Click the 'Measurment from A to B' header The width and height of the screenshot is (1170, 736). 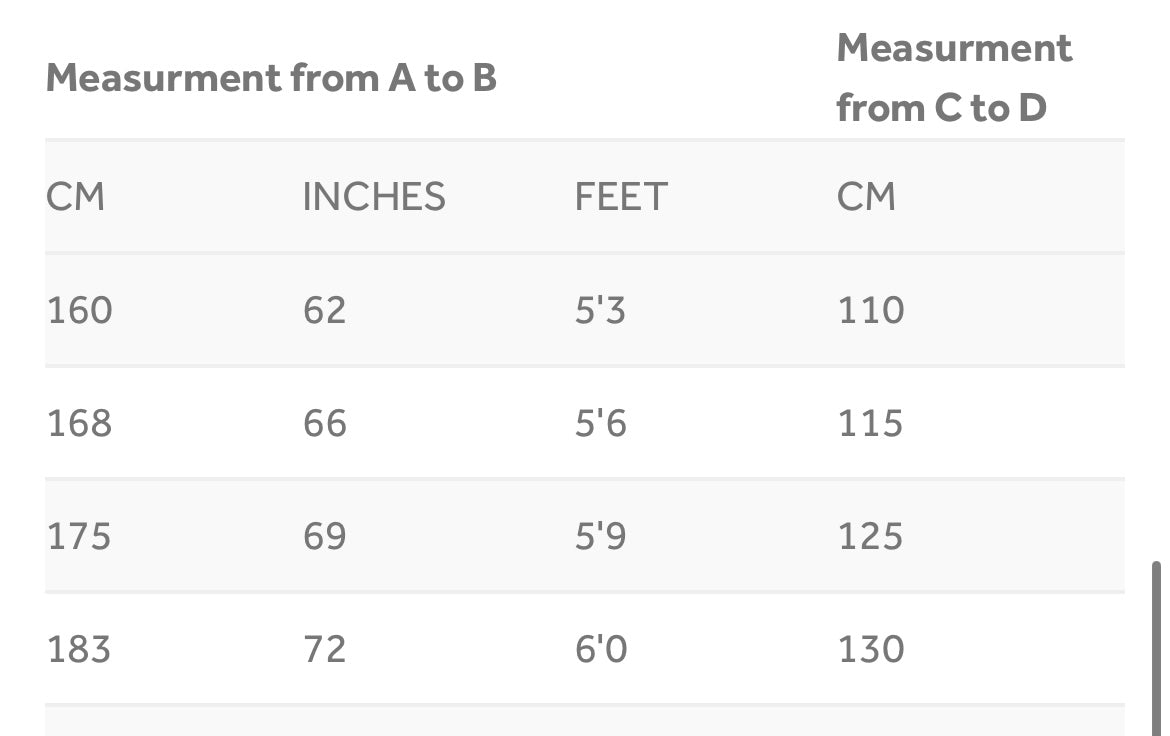[271, 78]
